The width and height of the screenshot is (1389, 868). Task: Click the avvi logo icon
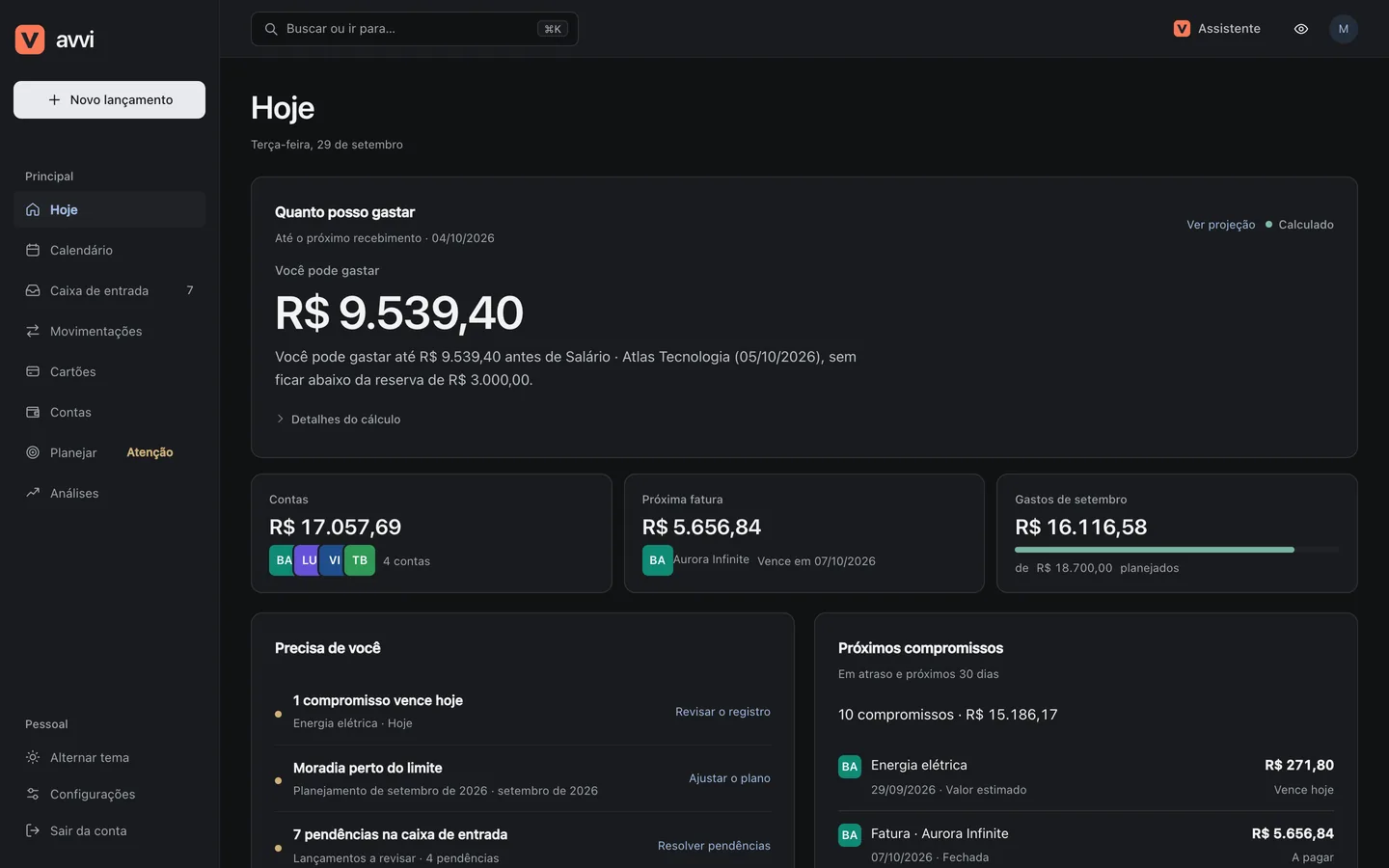point(30,40)
